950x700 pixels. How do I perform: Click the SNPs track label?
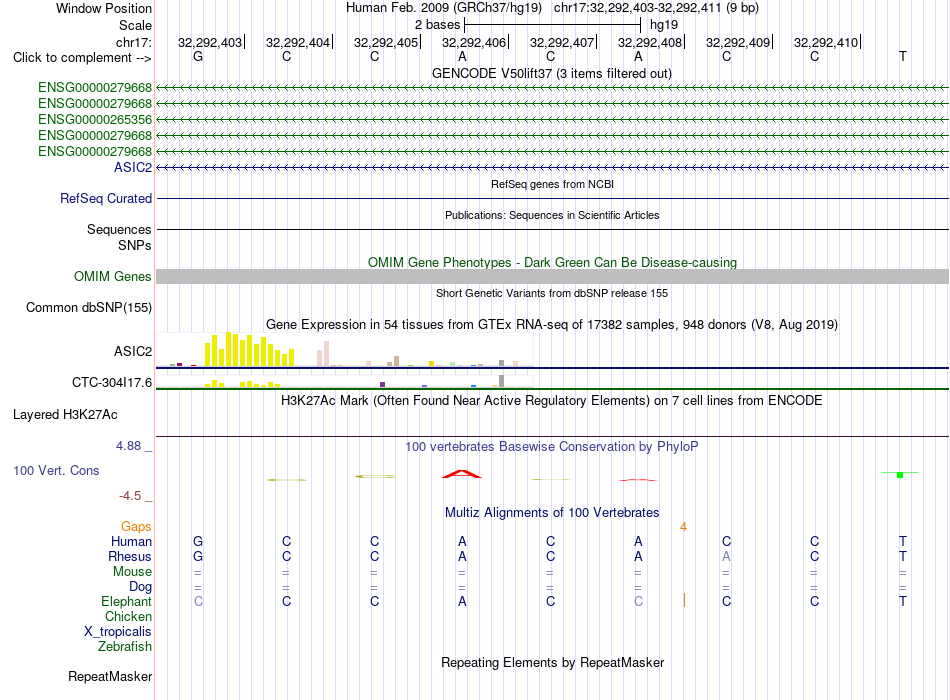pyautogui.click(x=135, y=245)
